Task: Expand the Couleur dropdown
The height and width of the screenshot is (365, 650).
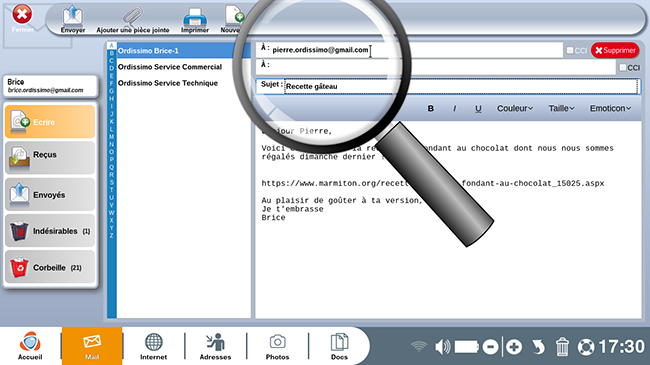Action: click(x=515, y=109)
